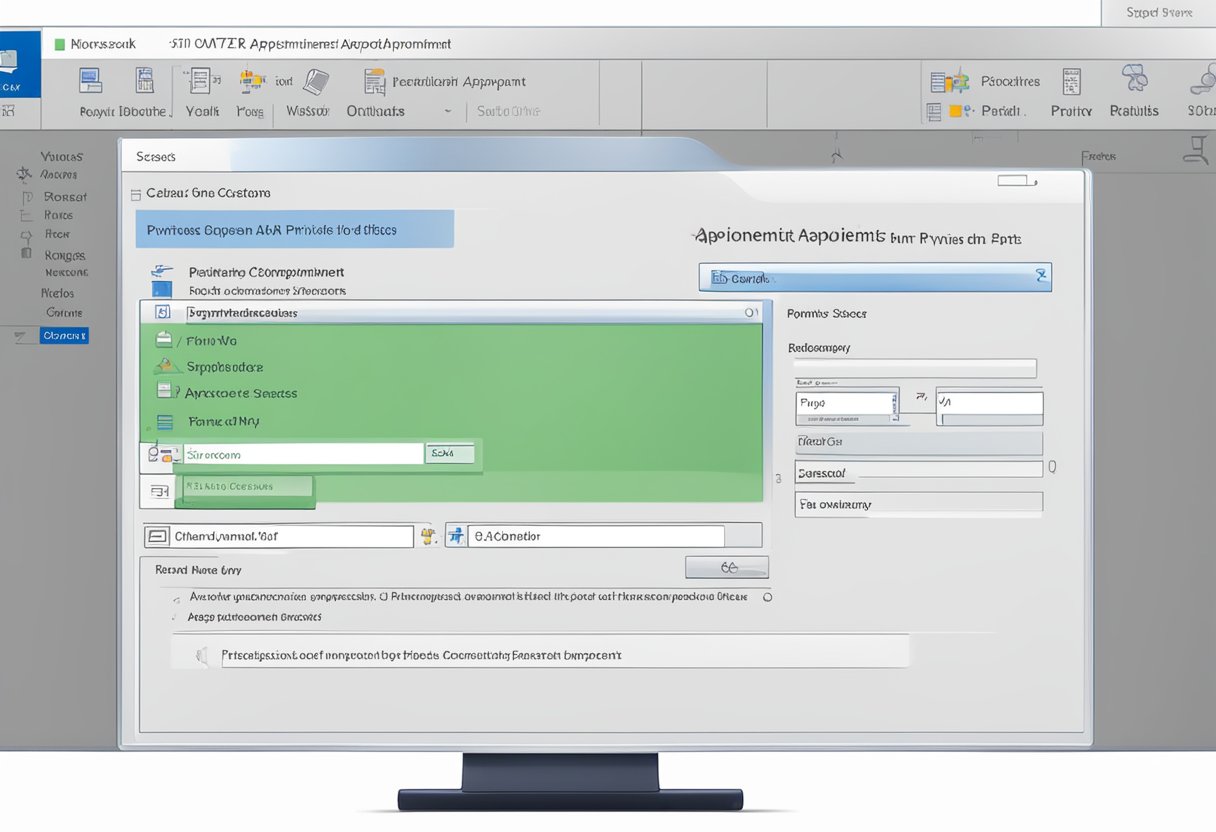The width and height of the screenshot is (1216, 832).
Task: Toggle the checkbox left of "Cthand/annol.'8of" field
Action: pyautogui.click(x=157, y=537)
